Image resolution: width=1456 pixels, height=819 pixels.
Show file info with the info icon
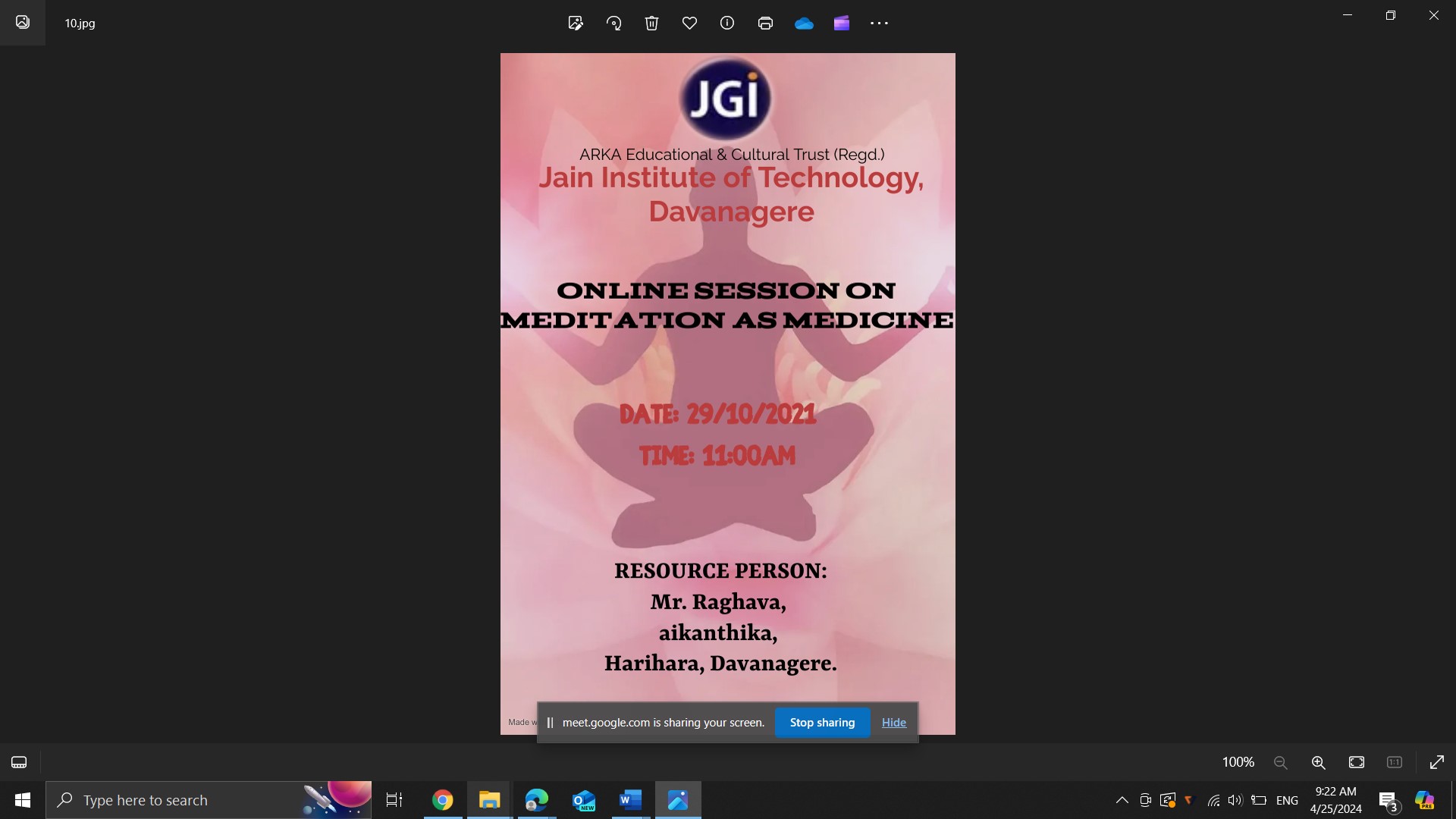click(x=727, y=23)
